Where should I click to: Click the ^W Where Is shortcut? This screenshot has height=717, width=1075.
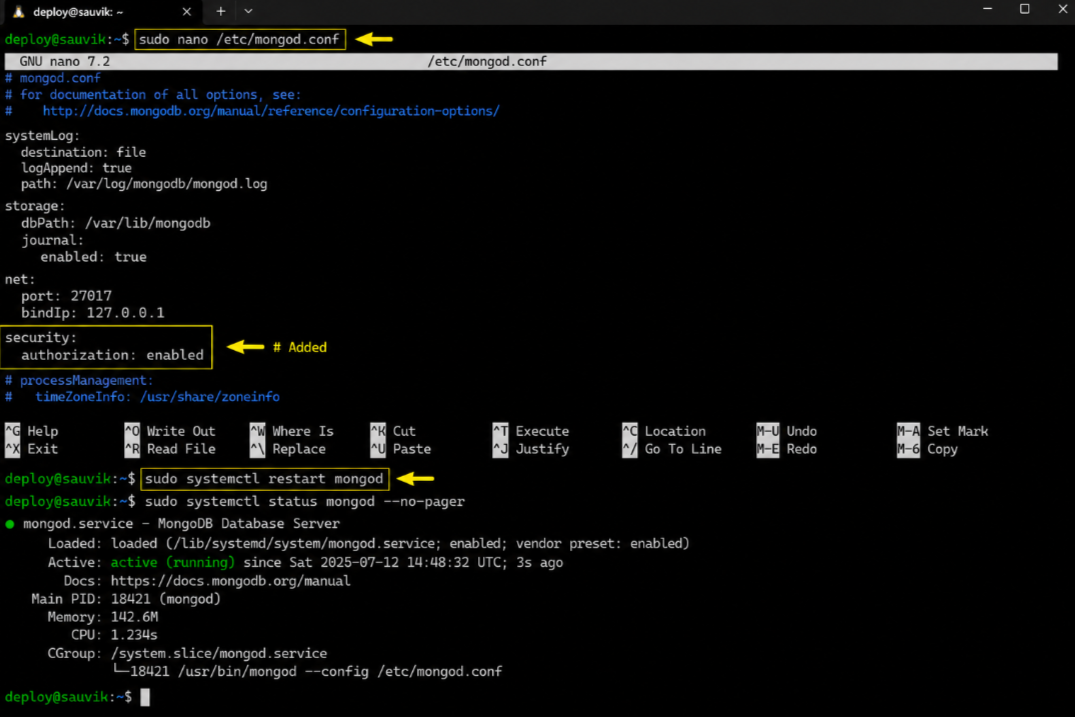292,431
